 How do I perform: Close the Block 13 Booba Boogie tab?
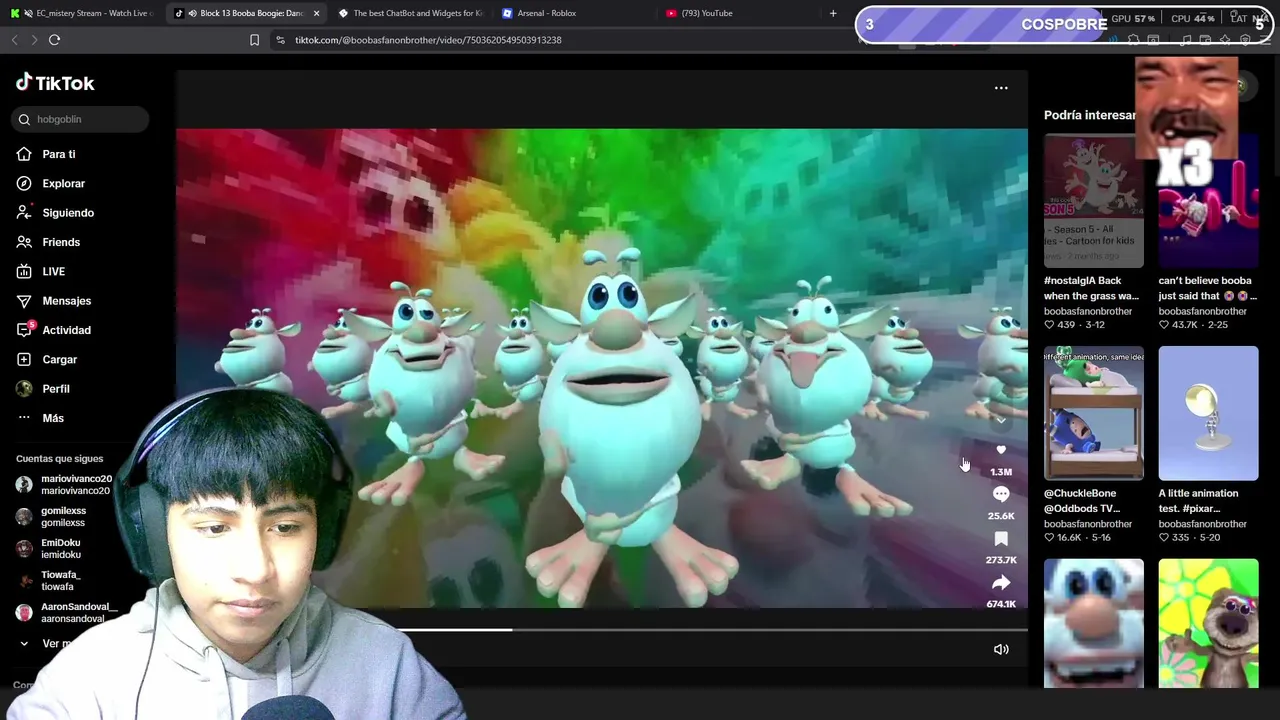(316, 13)
